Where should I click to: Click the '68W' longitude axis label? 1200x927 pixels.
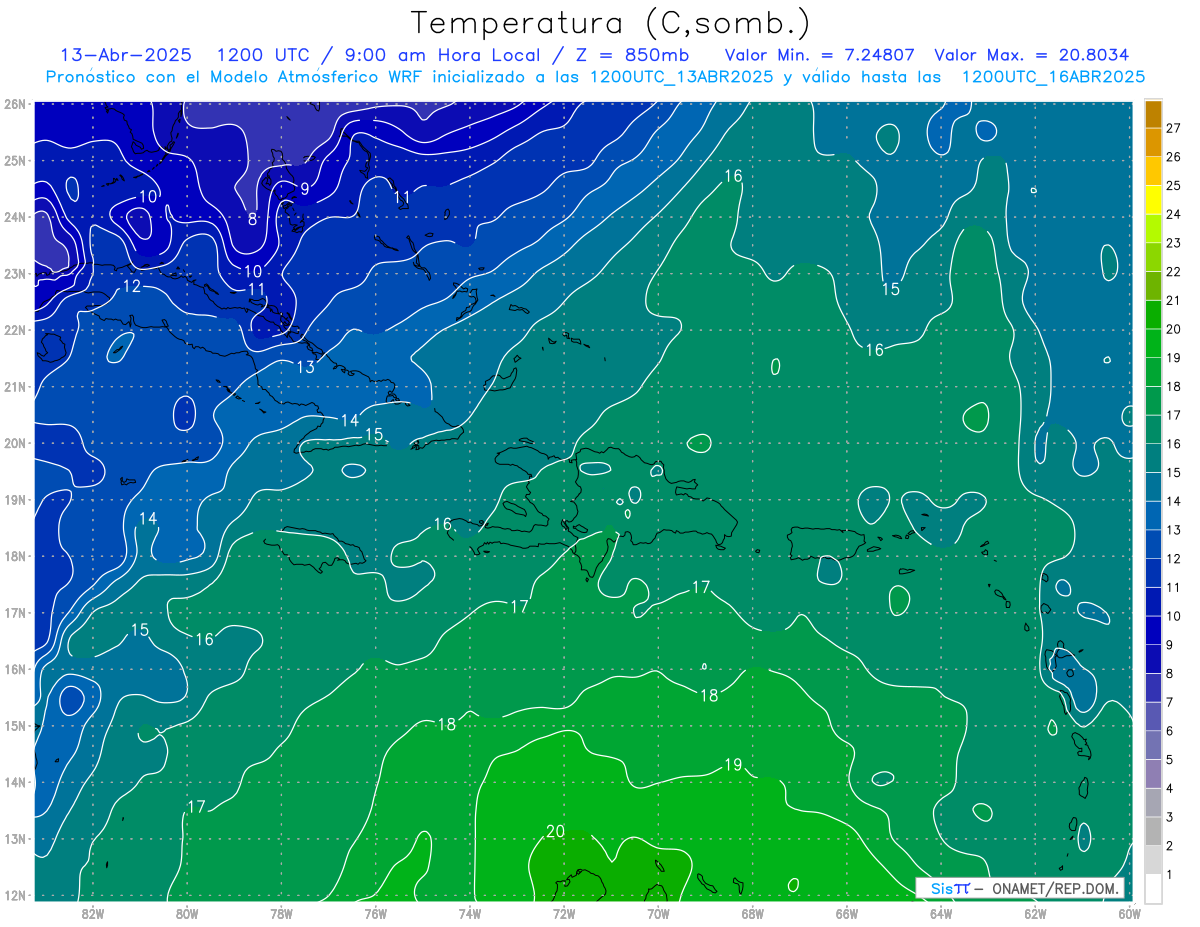click(x=753, y=913)
